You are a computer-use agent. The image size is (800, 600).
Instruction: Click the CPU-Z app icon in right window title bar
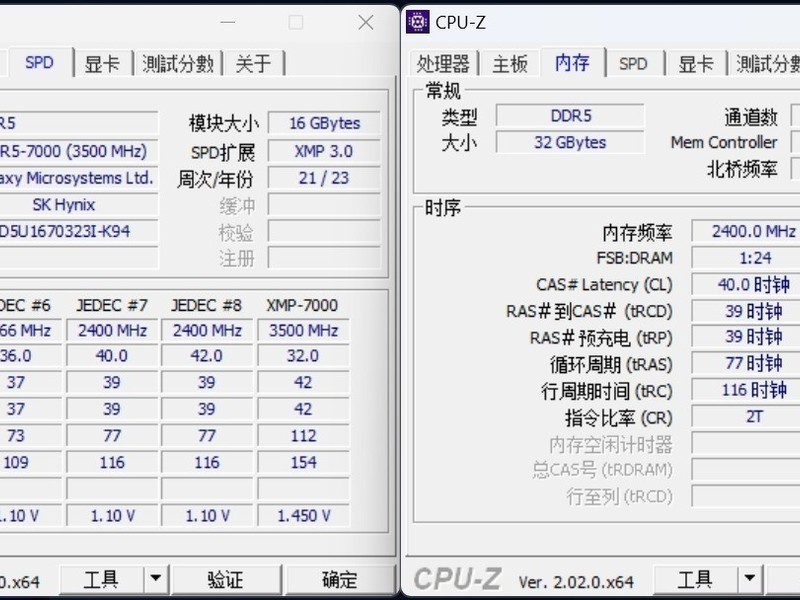(417, 22)
